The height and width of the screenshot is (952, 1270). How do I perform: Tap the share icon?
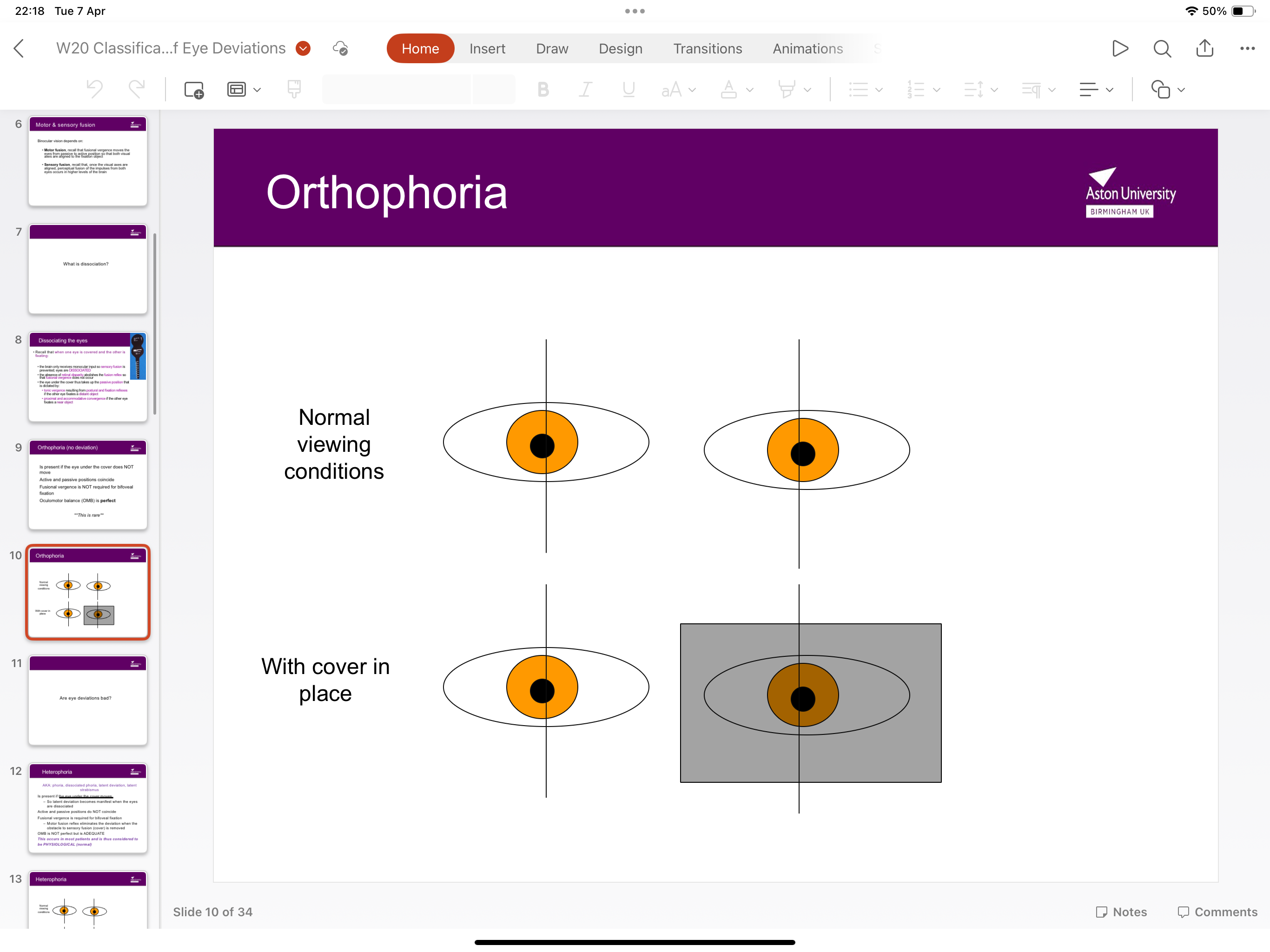click(1204, 48)
